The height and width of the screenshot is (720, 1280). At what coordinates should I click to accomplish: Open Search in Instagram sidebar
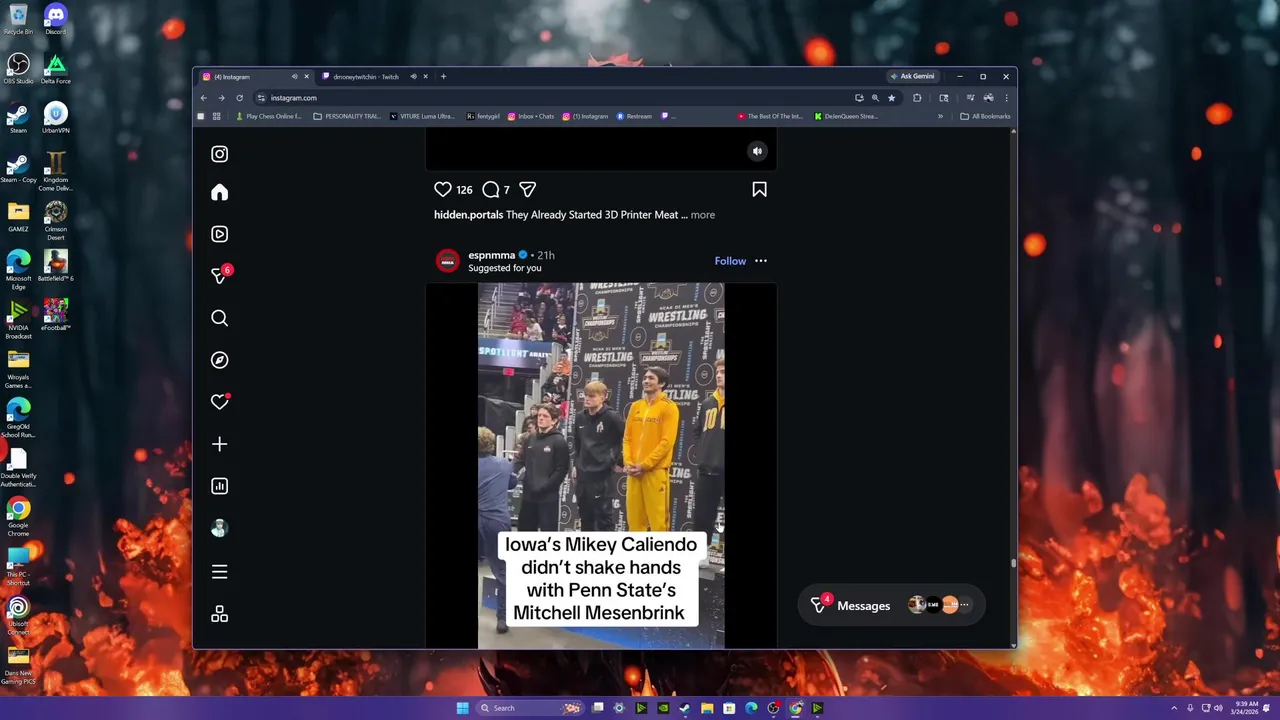click(219, 318)
